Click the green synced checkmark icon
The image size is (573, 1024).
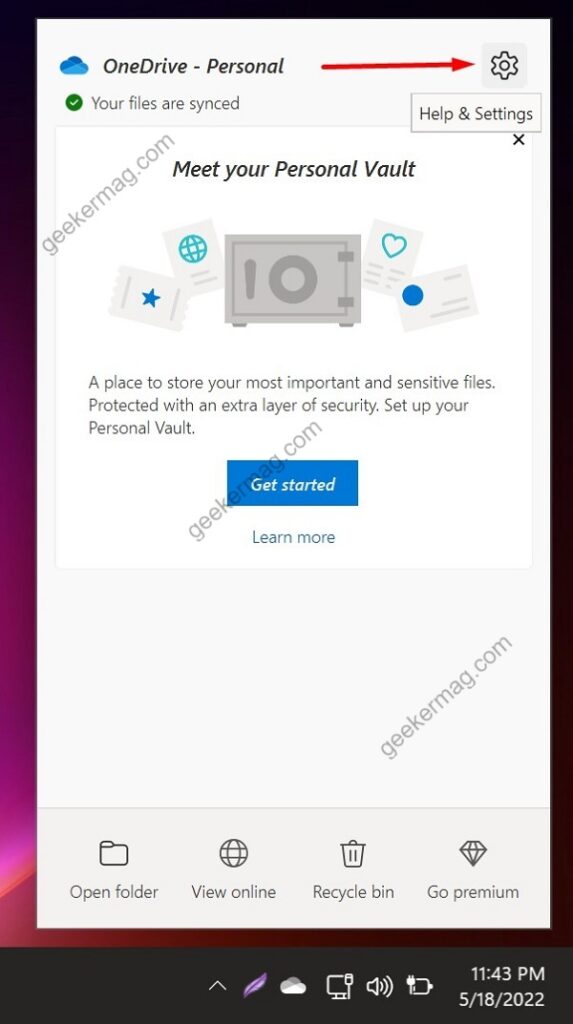74,103
